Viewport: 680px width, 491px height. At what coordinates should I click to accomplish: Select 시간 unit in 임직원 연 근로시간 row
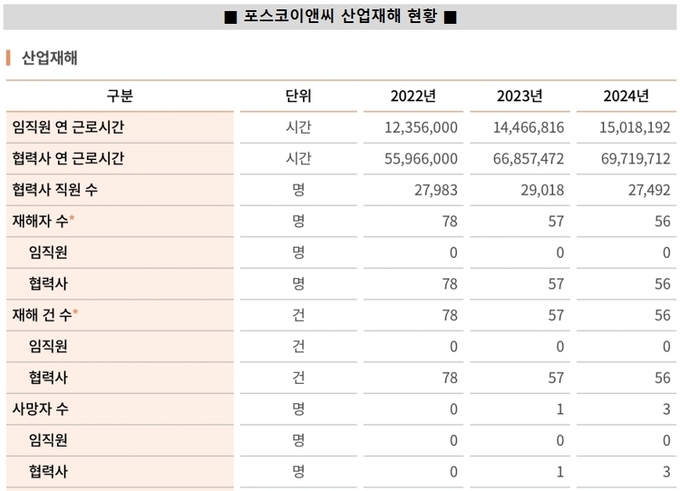pyautogui.click(x=298, y=127)
